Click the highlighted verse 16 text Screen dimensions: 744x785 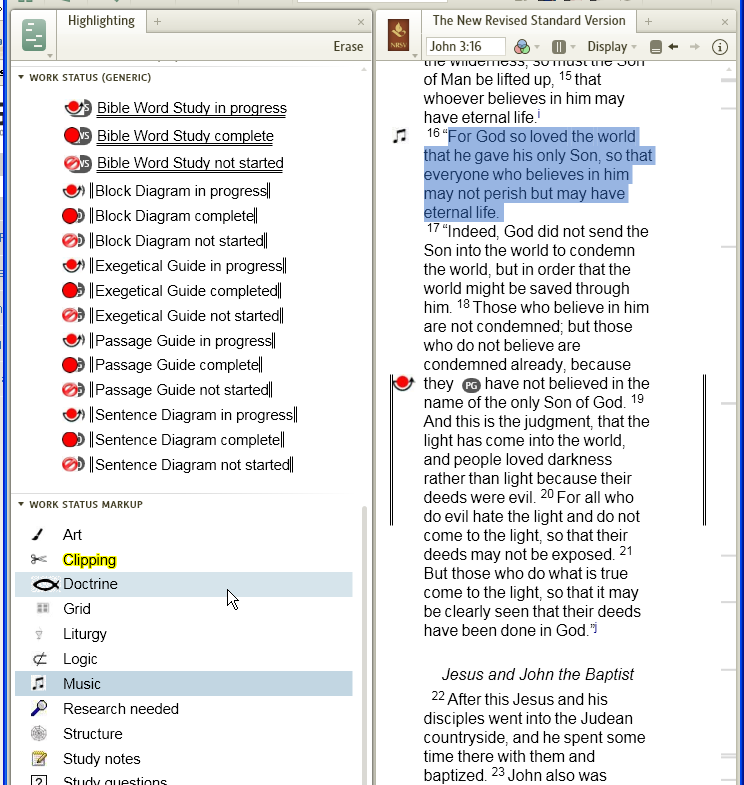pyautogui.click(x=538, y=174)
